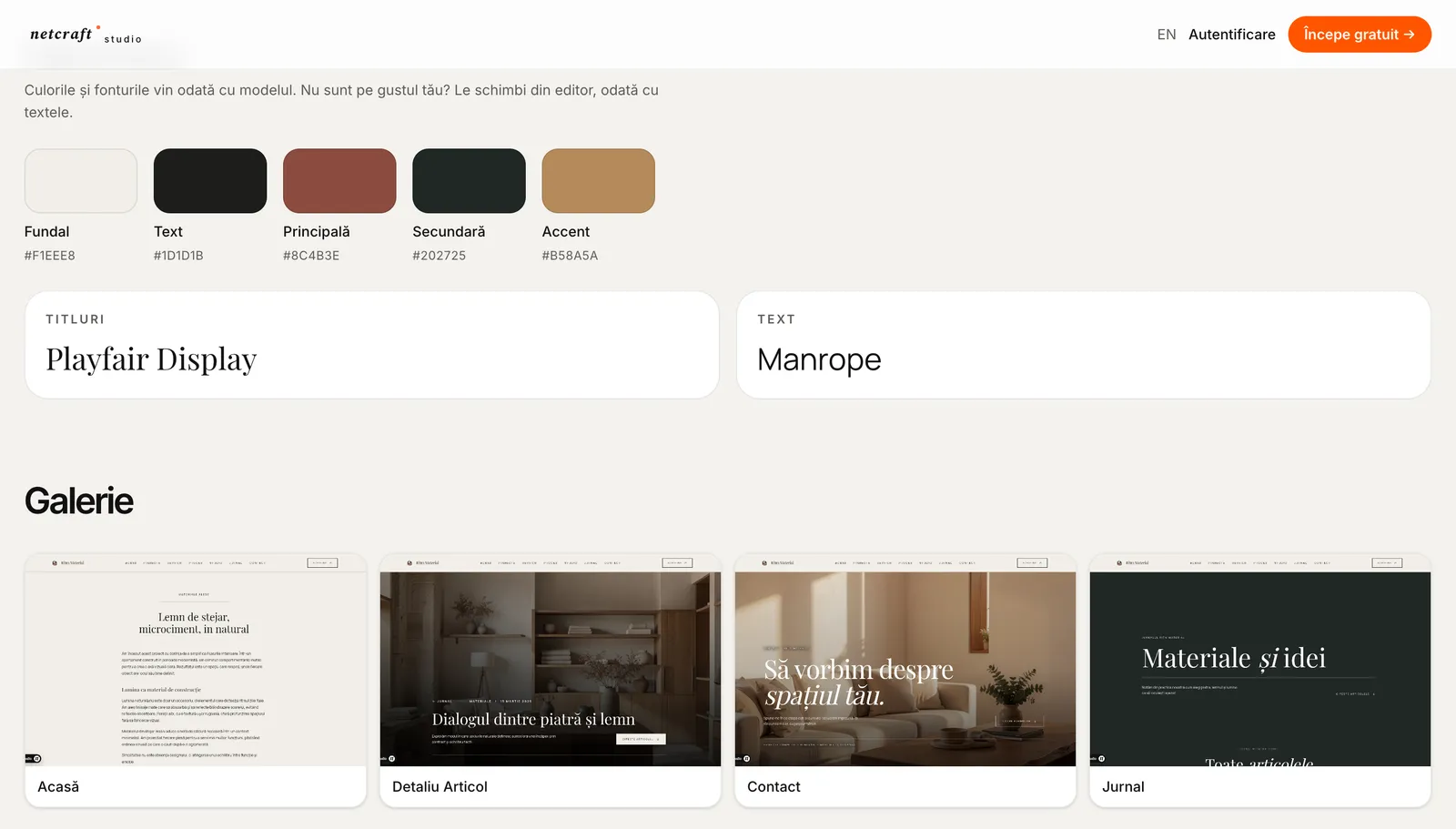Click the Jurnal caption label
This screenshot has height=829, width=1456.
click(x=1123, y=787)
